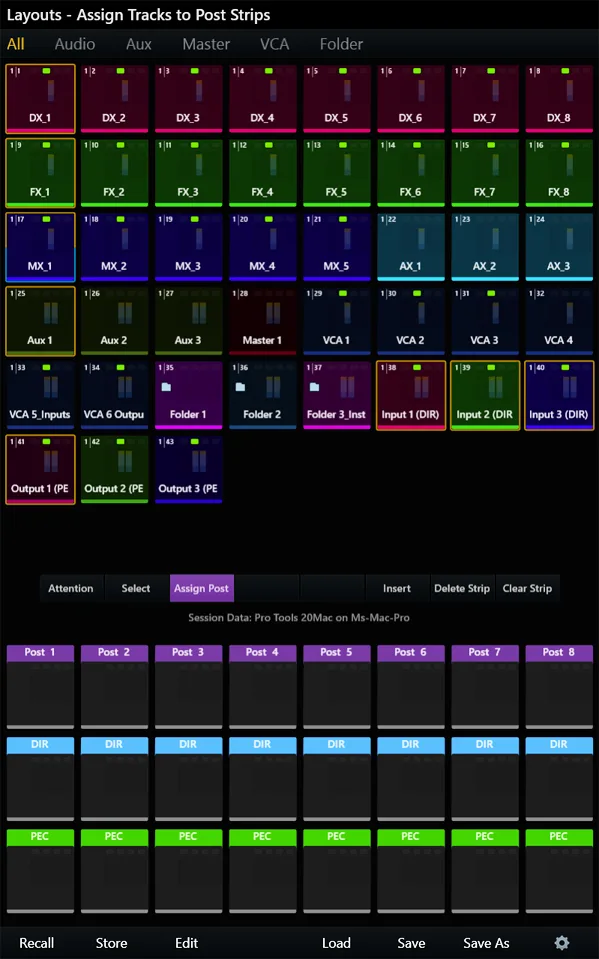Select the MX_2 track tile

(x=114, y=246)
